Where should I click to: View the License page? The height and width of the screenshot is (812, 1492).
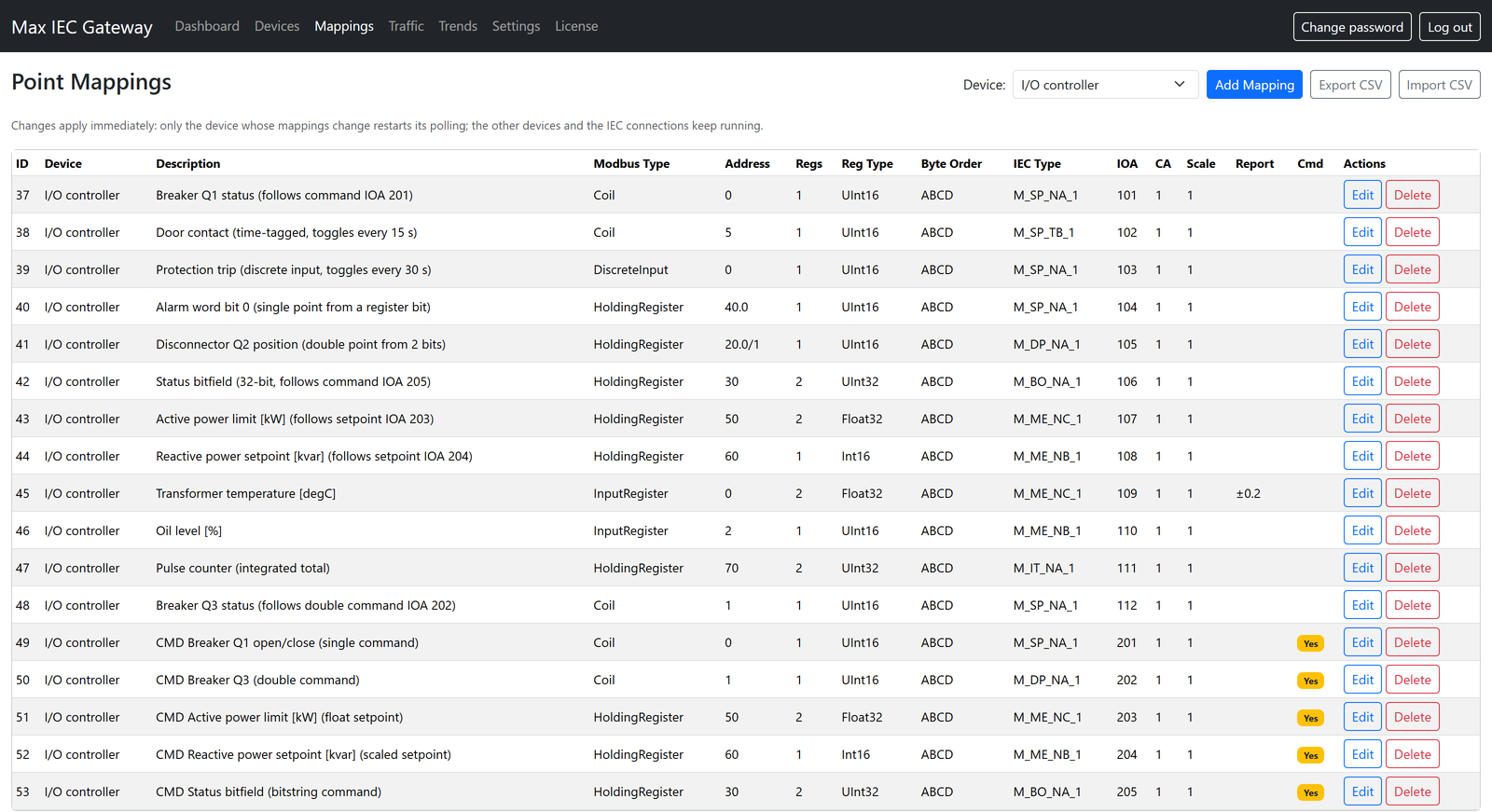tap(576, 26)
